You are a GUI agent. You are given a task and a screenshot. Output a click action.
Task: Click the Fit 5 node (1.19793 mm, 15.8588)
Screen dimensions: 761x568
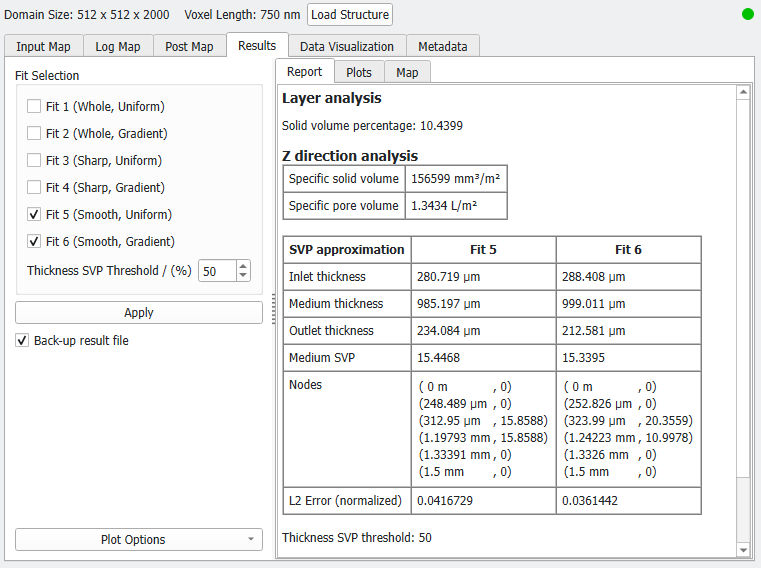click(483, 438)
